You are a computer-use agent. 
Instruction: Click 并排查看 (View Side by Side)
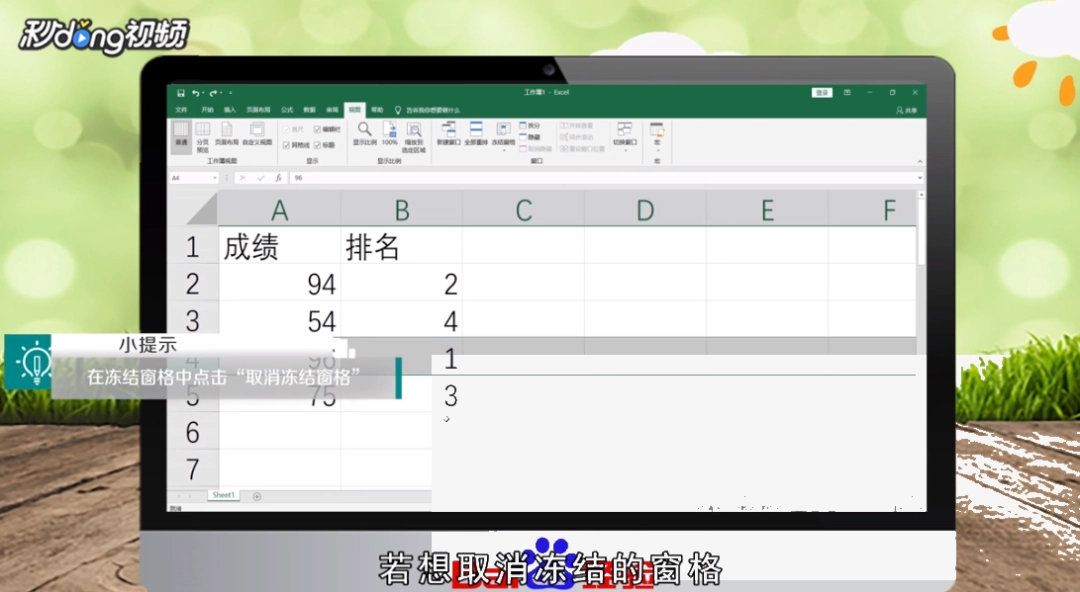pos(577,125)
